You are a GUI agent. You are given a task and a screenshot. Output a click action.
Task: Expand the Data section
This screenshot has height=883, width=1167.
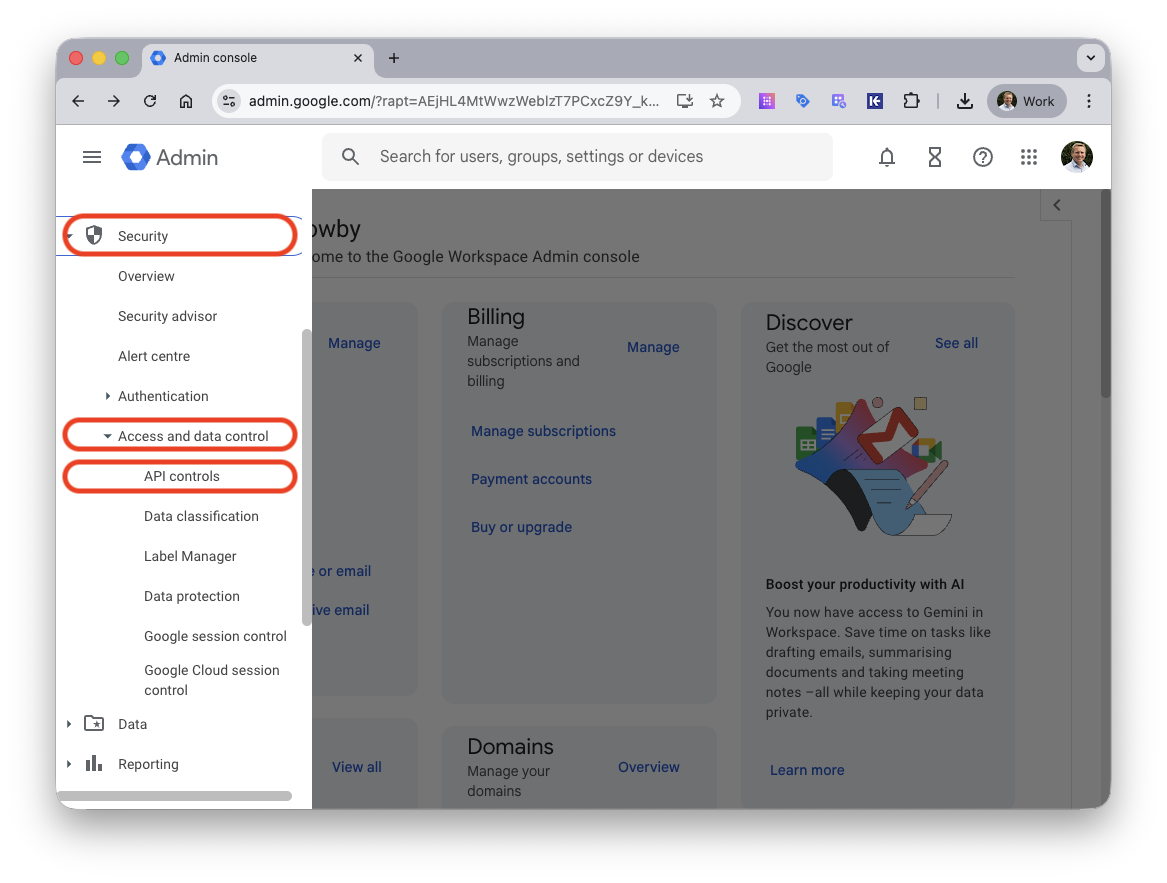click(69, 724)
